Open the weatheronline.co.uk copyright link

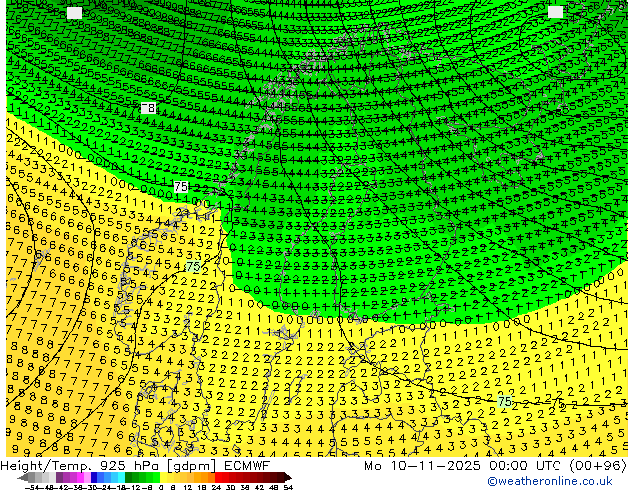[x=550, y=481]
